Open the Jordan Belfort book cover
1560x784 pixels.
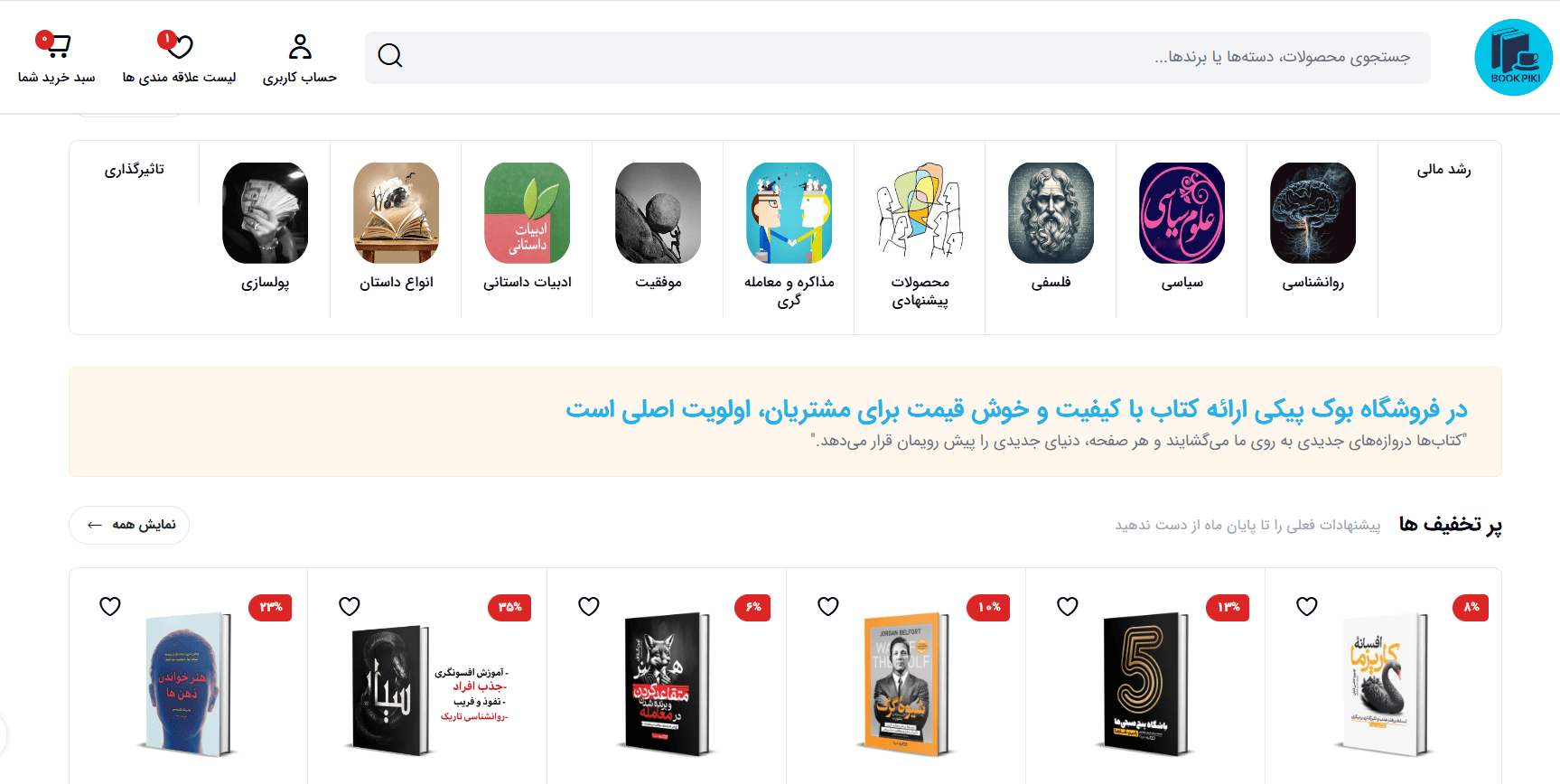click(x=906, y=684)
